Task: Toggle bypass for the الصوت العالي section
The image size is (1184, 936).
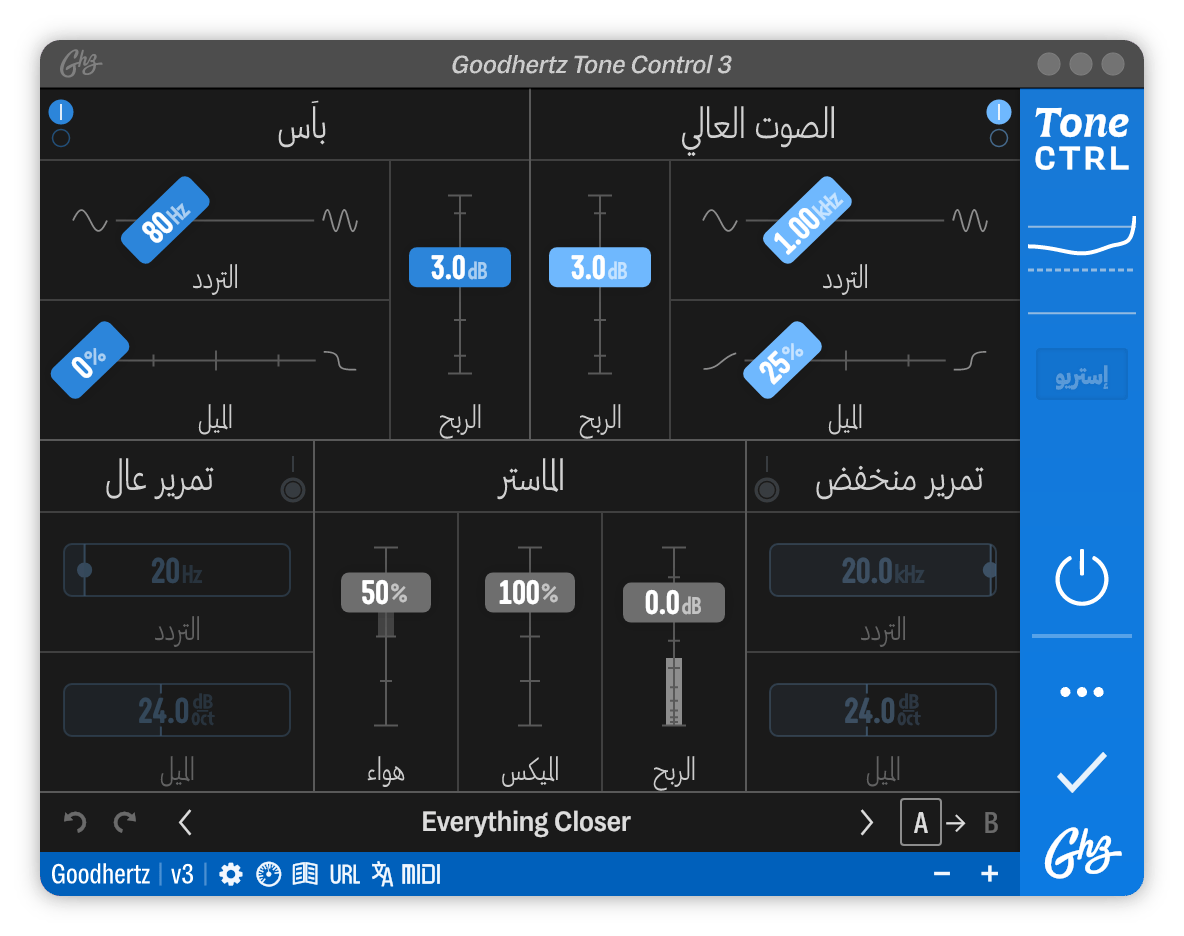Action: click(x=997, y=112)
